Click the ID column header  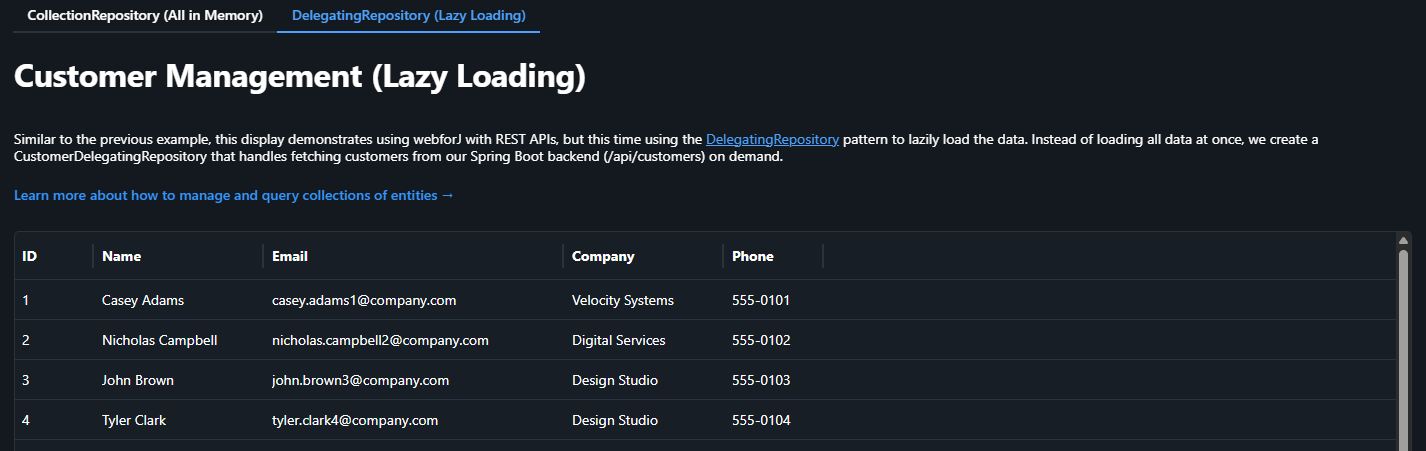tap(30, 256)
